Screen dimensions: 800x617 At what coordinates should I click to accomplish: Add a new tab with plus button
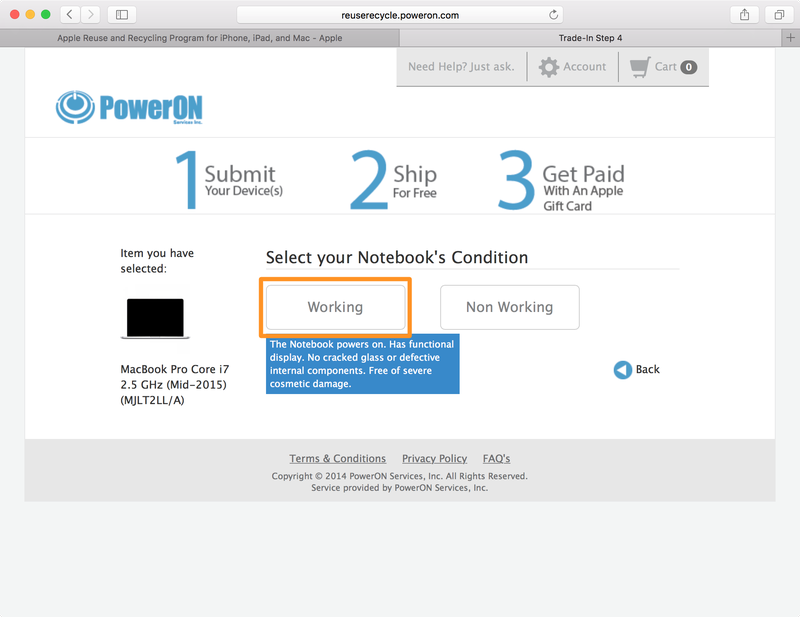coord(790,38)
